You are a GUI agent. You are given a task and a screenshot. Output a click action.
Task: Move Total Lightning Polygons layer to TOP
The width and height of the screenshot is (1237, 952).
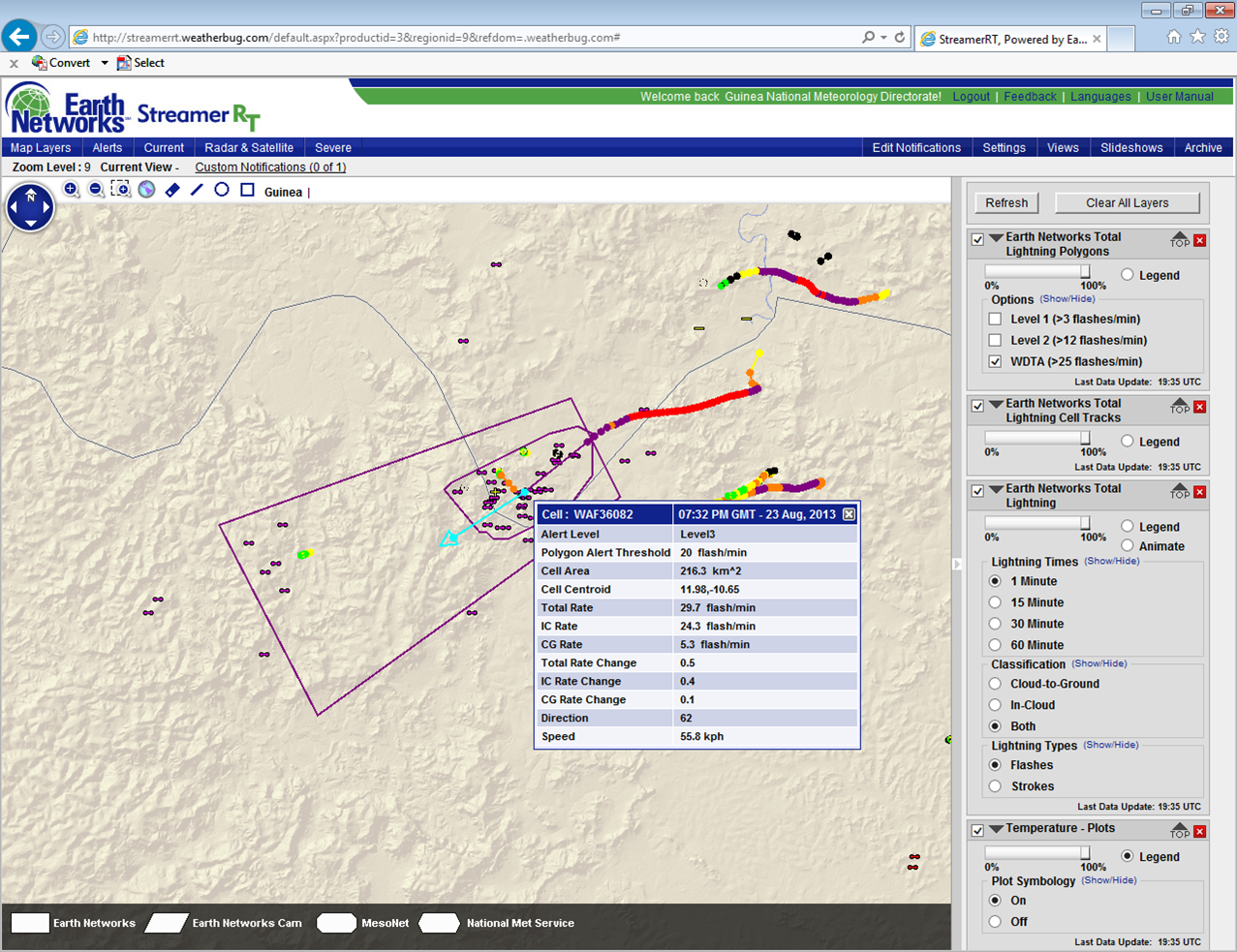pos(1179,239)
